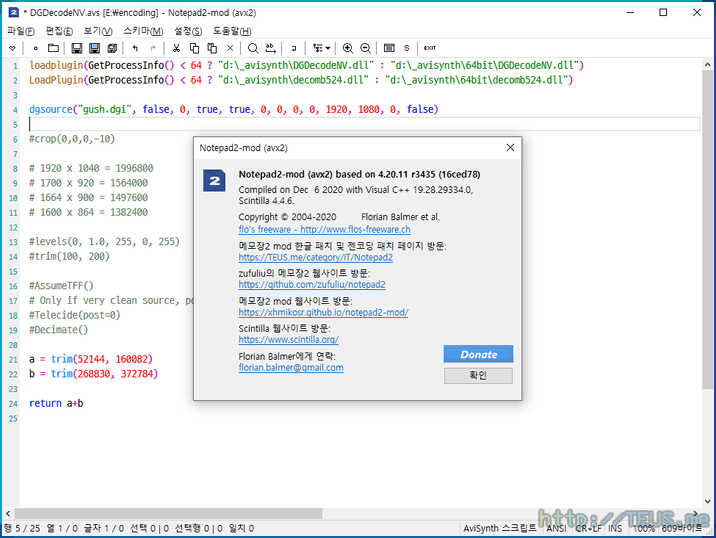
Task: Click the vertical scrollbar up arrow
Action: (707, 65)
